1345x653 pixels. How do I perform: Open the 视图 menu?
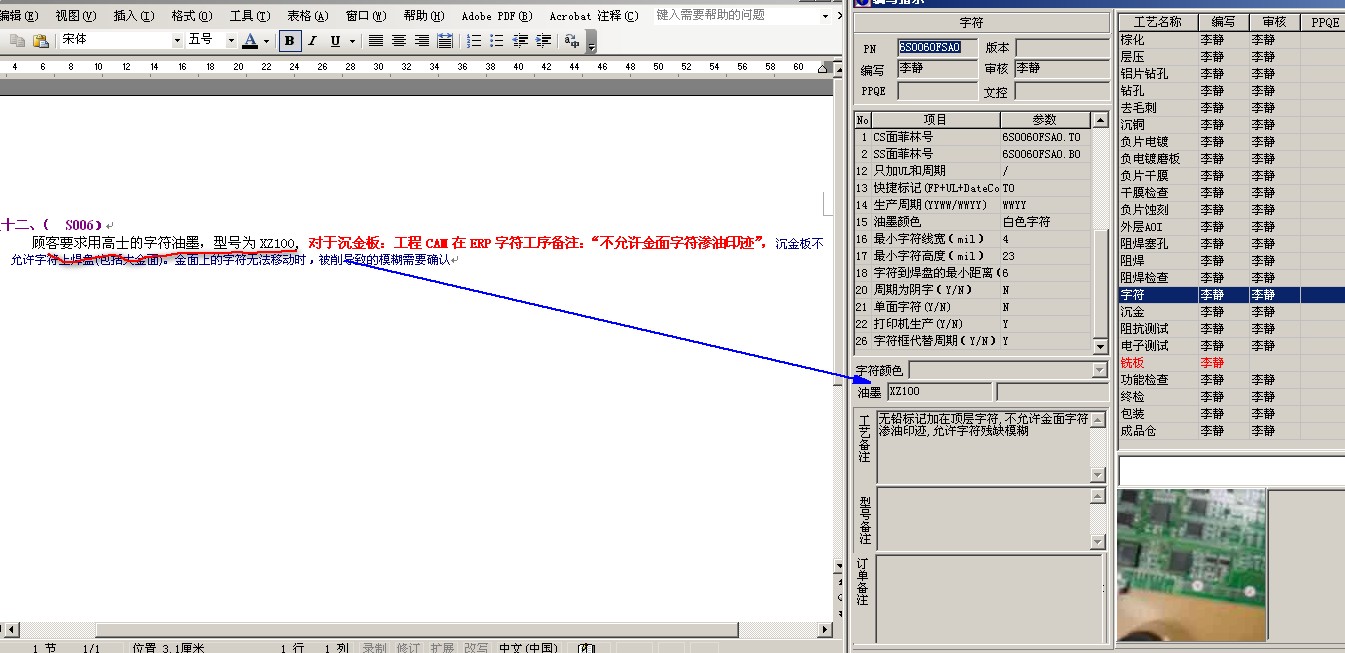[76, 16]
